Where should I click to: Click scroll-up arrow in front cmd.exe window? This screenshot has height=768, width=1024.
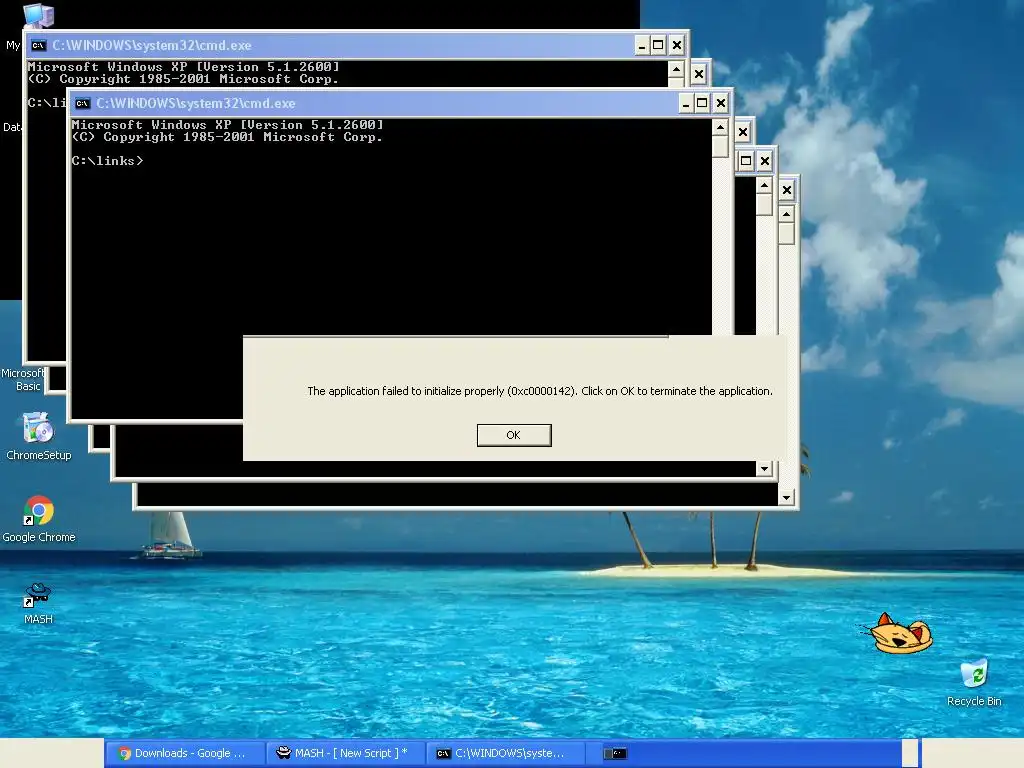coord(720,127)
